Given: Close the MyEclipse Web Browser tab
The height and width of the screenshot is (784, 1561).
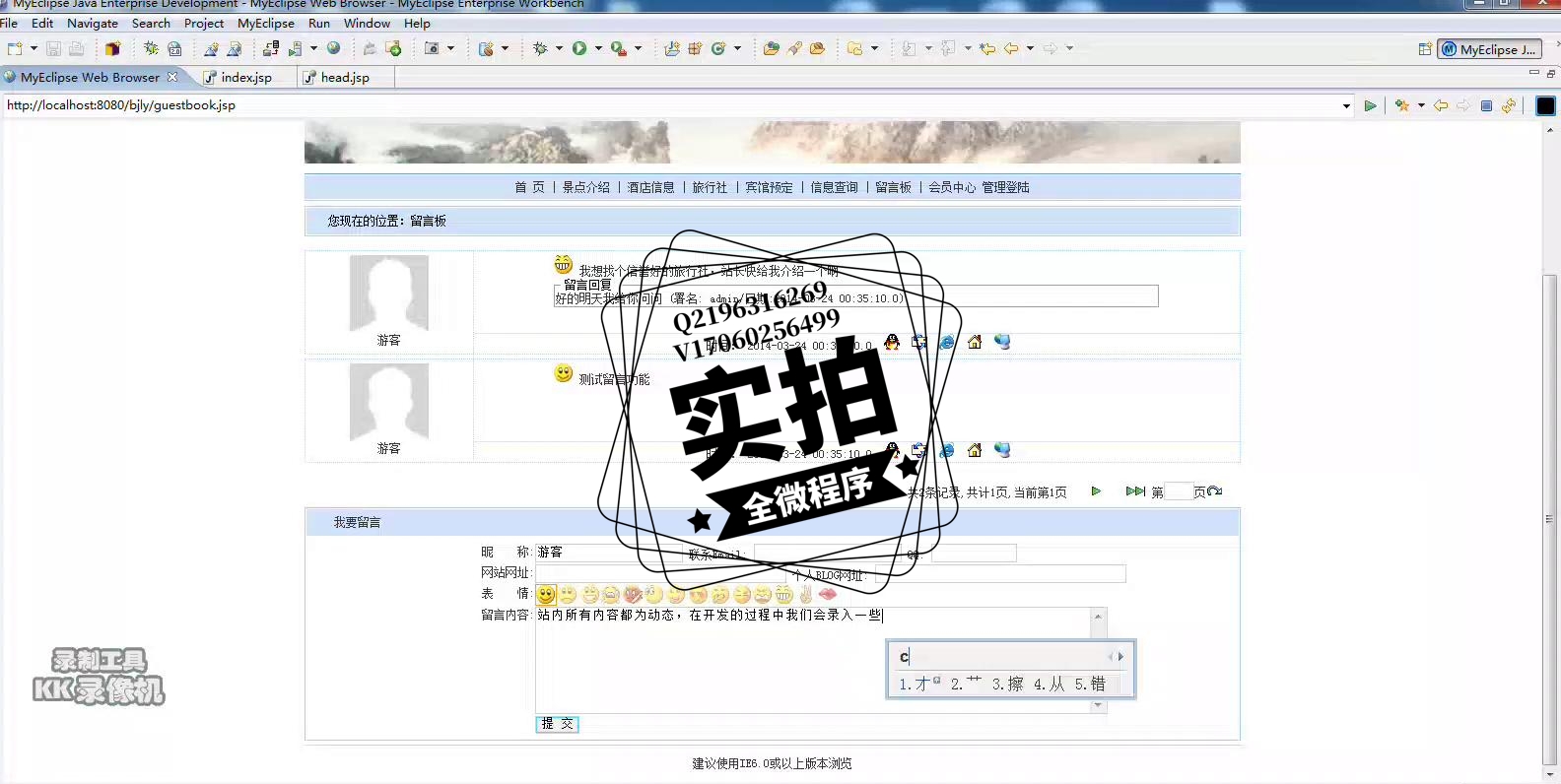Looking at the screenshot, I should 173,77.
